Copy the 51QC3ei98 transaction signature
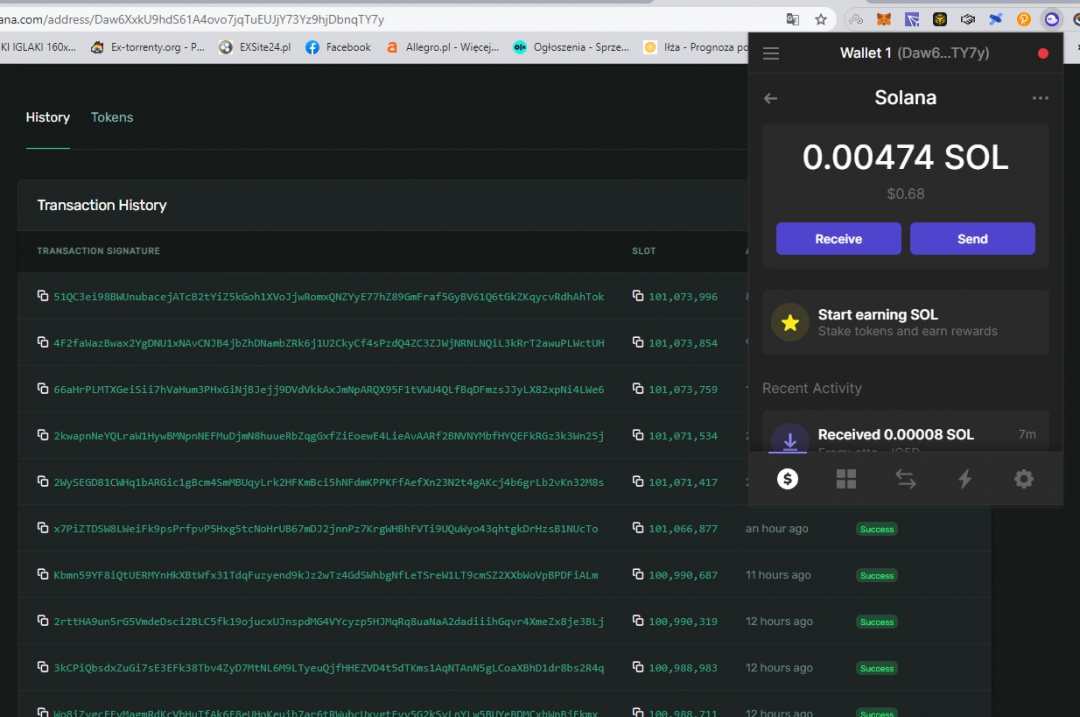The width and height of the screenshot is (1080, 717). [x=43, y=296]
